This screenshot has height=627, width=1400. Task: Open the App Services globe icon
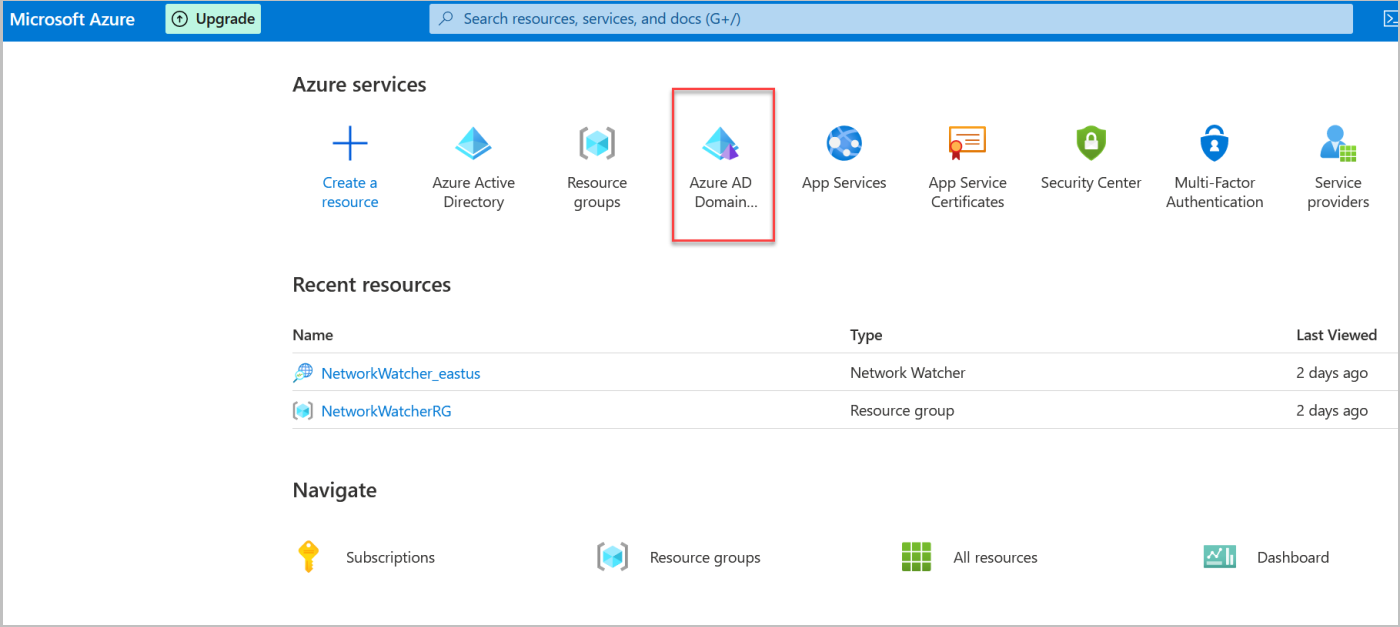844,144
